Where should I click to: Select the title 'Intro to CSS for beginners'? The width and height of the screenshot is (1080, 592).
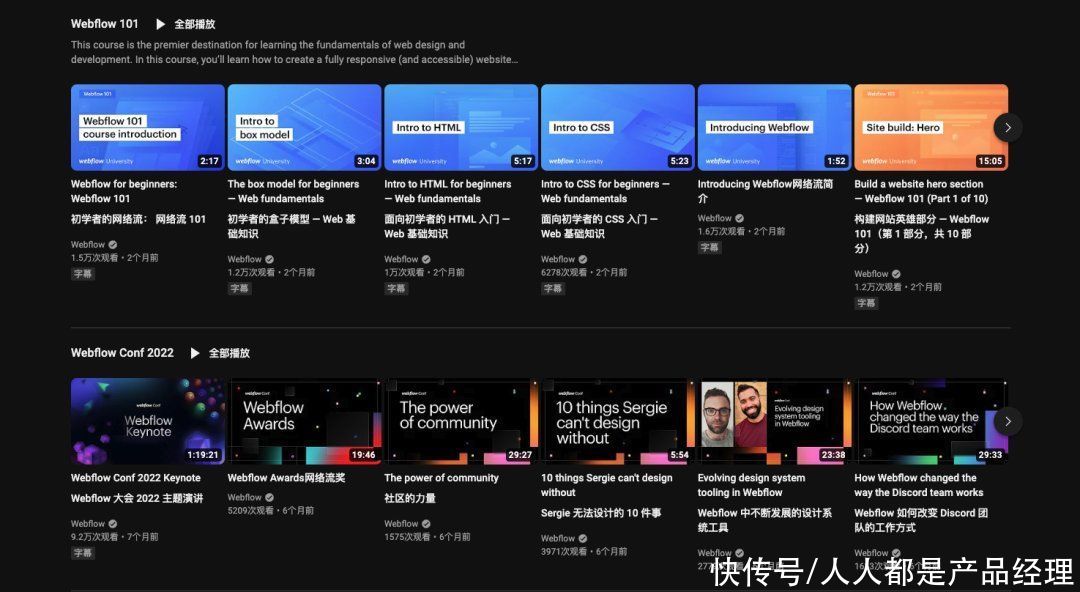605,191
